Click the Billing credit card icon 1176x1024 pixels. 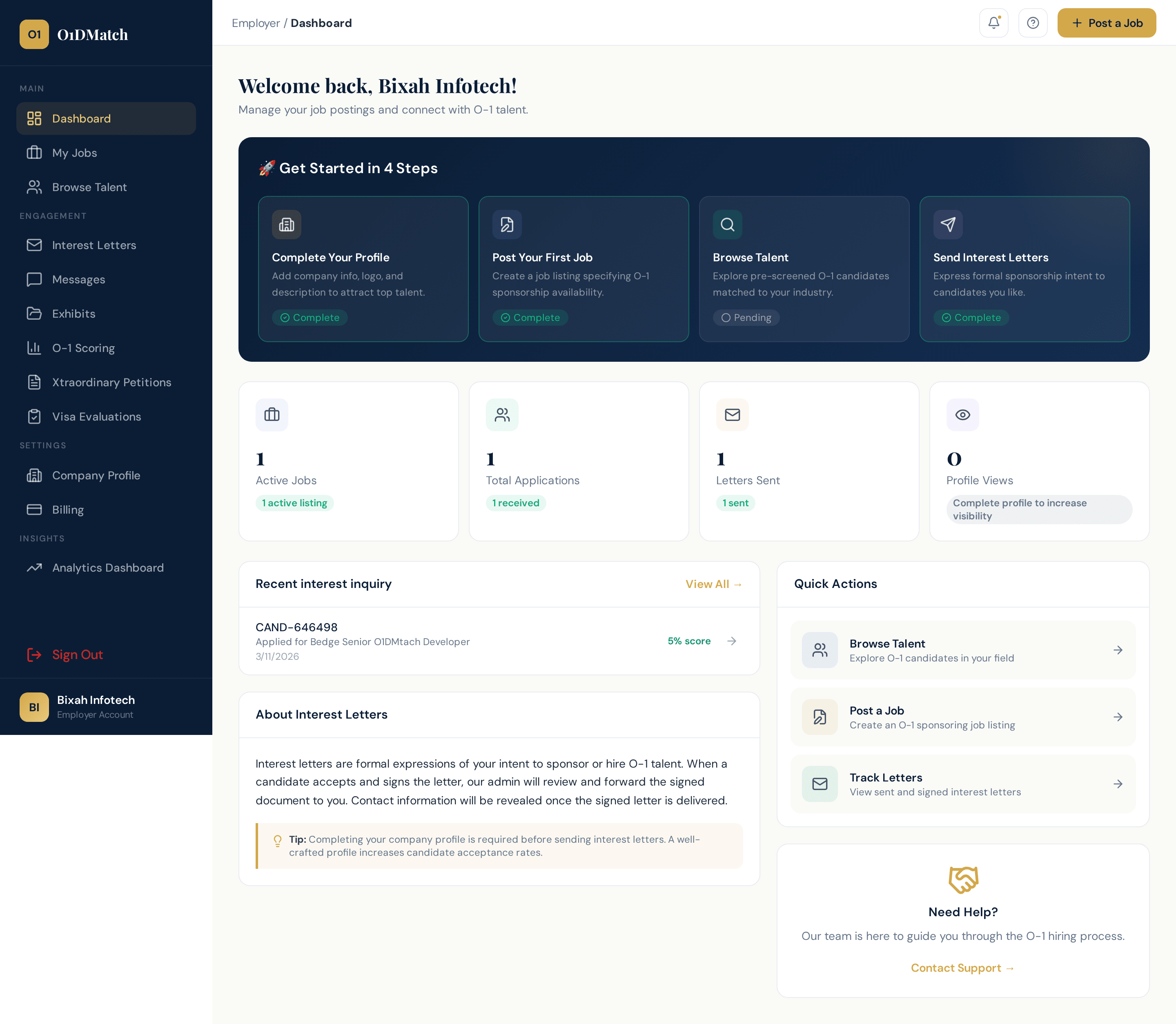[34, 510]
